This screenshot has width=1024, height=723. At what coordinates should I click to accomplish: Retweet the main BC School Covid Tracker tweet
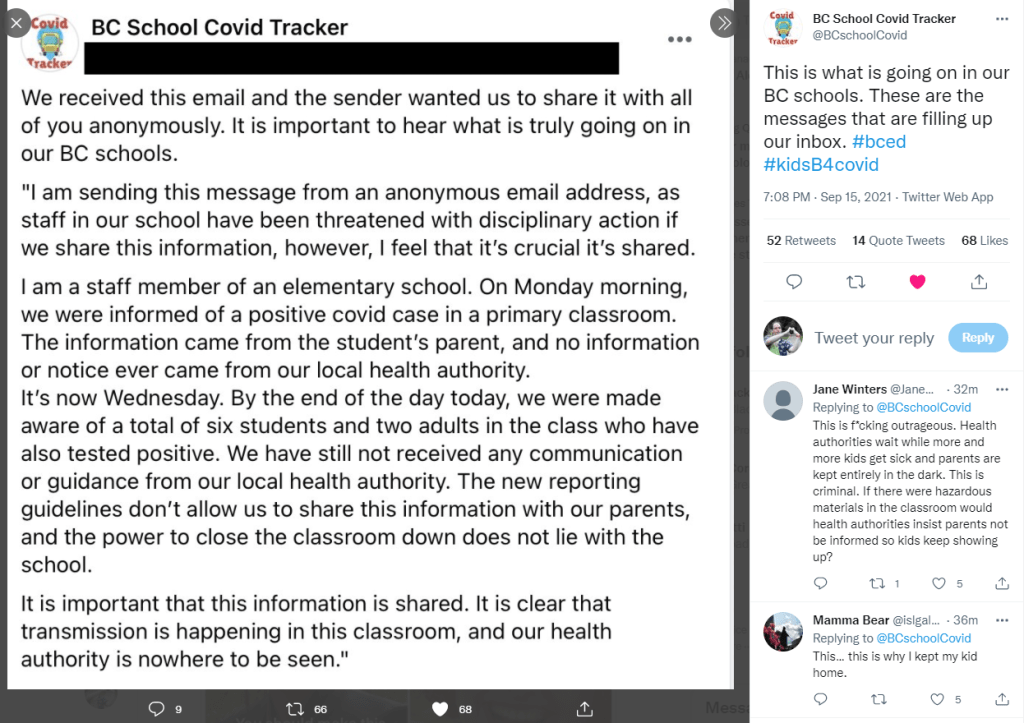[855, 282]
